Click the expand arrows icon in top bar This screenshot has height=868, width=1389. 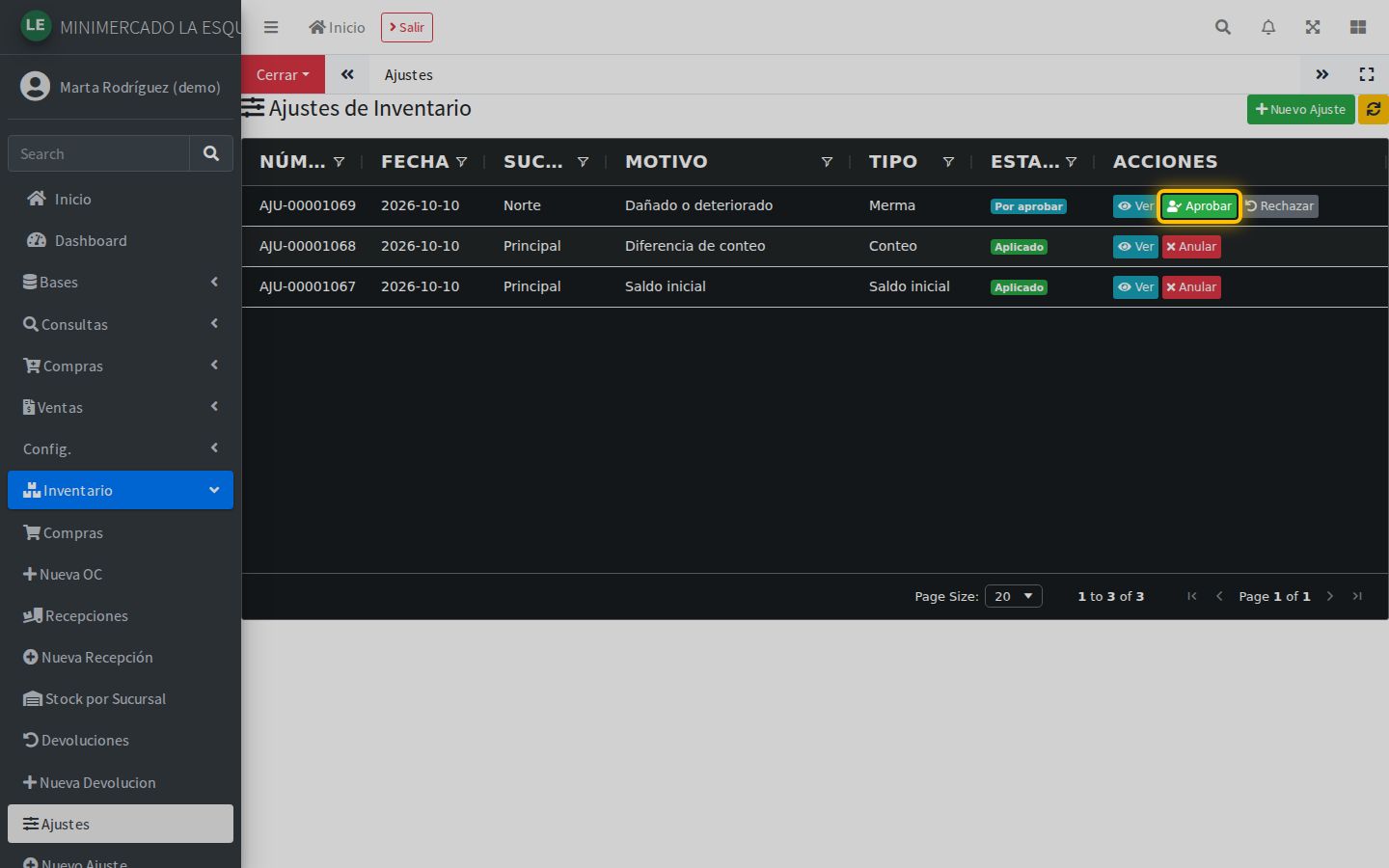[x=1313, y=27]
